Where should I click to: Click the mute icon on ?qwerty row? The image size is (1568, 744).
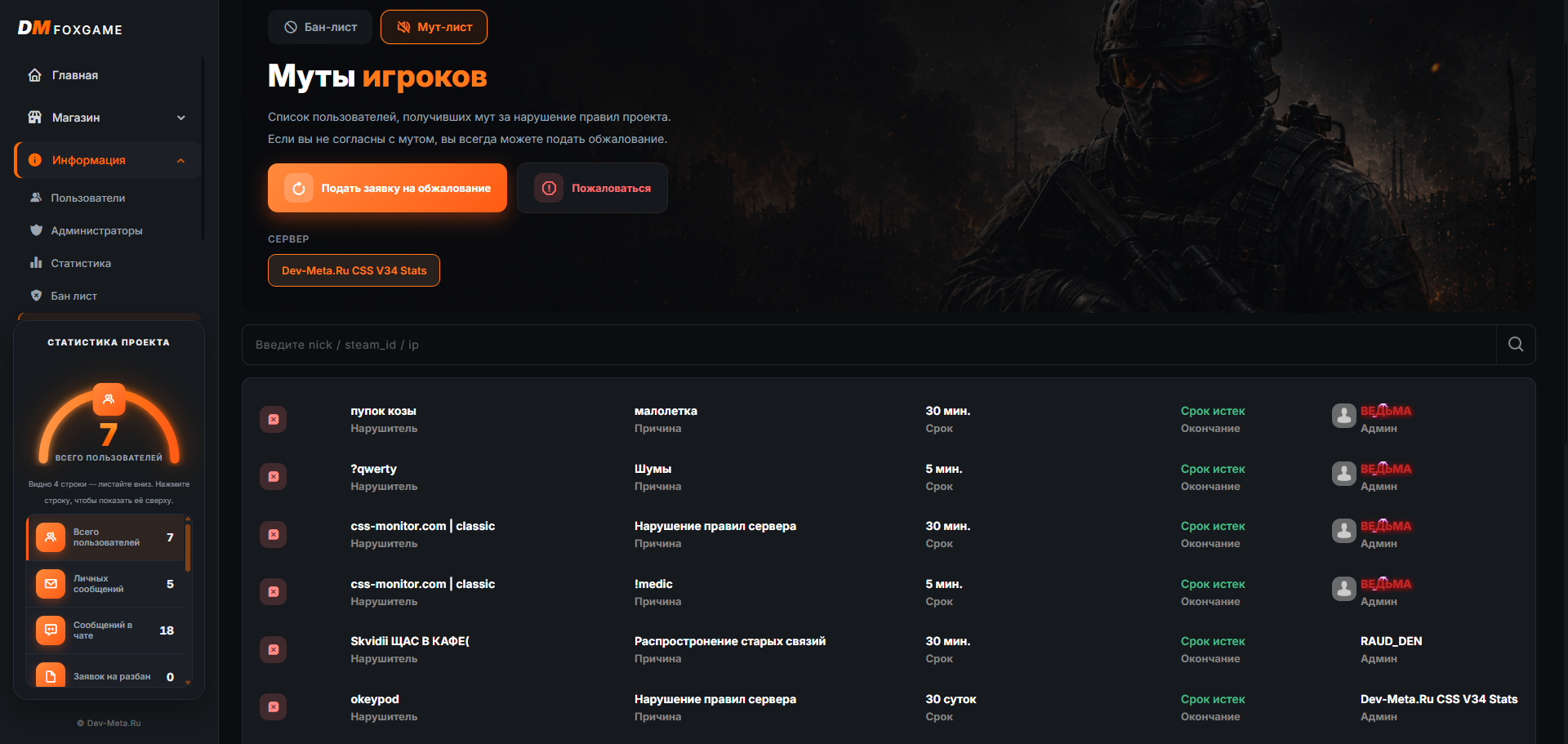[274, 477]
